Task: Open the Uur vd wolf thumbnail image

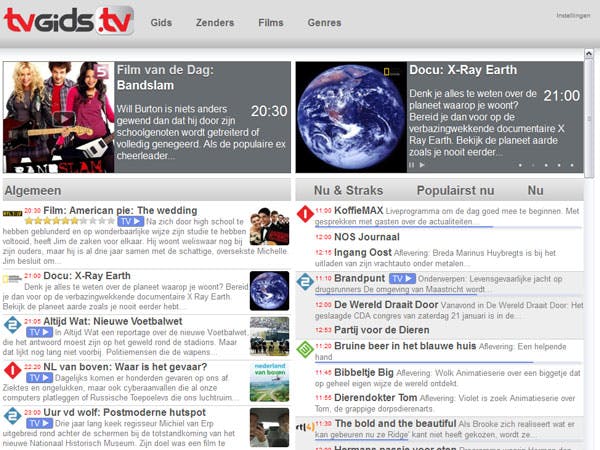Action: click(269, 427)
